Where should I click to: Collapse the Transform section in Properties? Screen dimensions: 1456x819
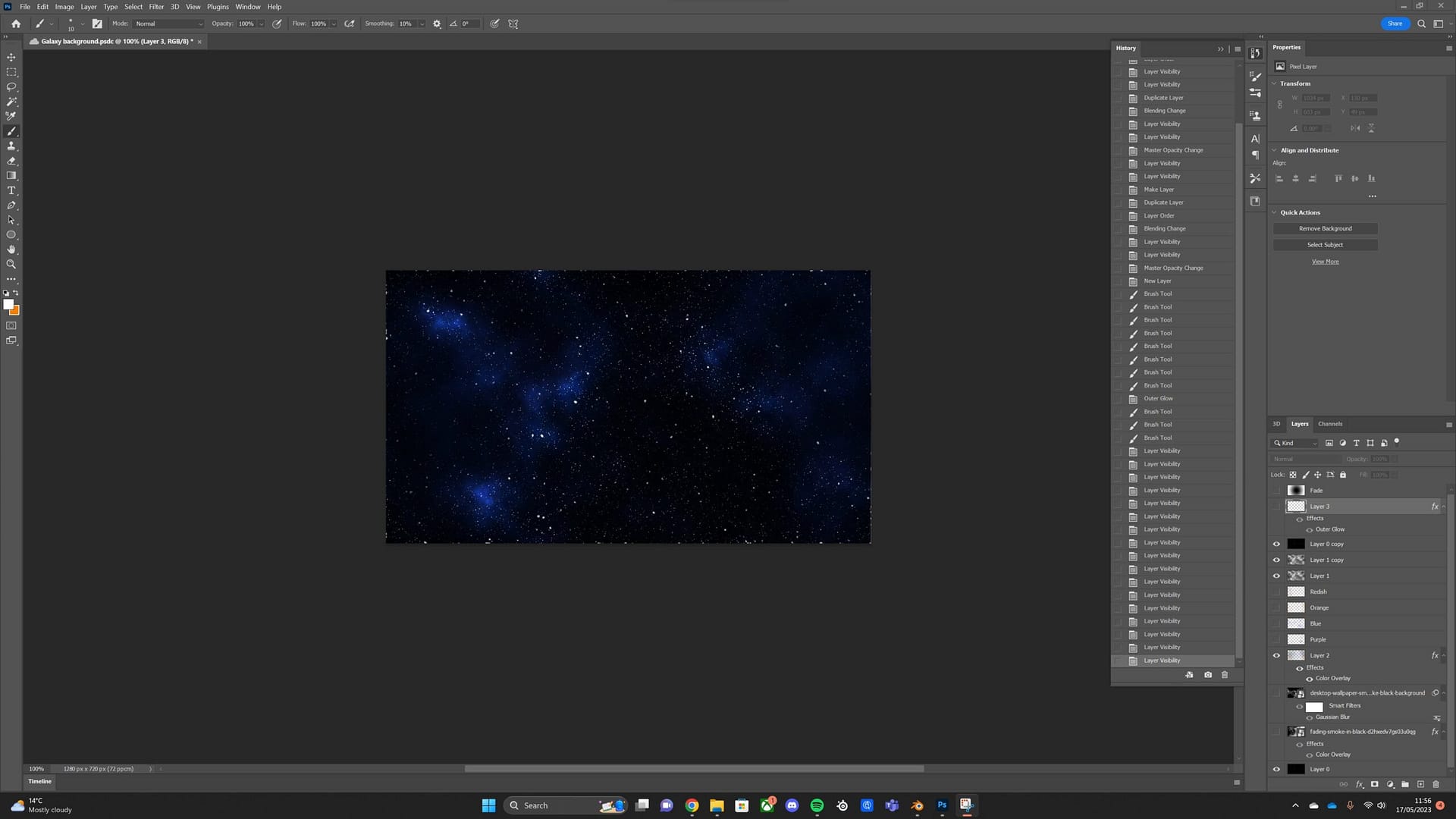[x=1274, y=83]
